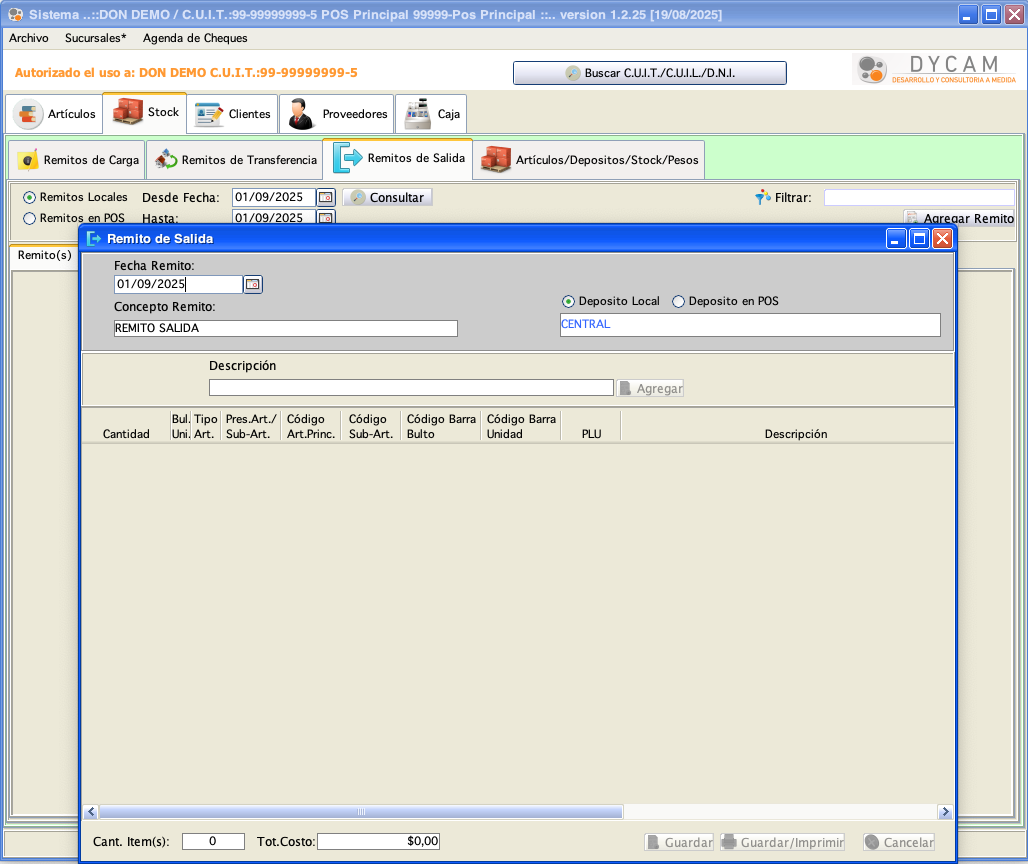Choose Remitos Locales radio button

pyautogui.click(x=30, y=197)
